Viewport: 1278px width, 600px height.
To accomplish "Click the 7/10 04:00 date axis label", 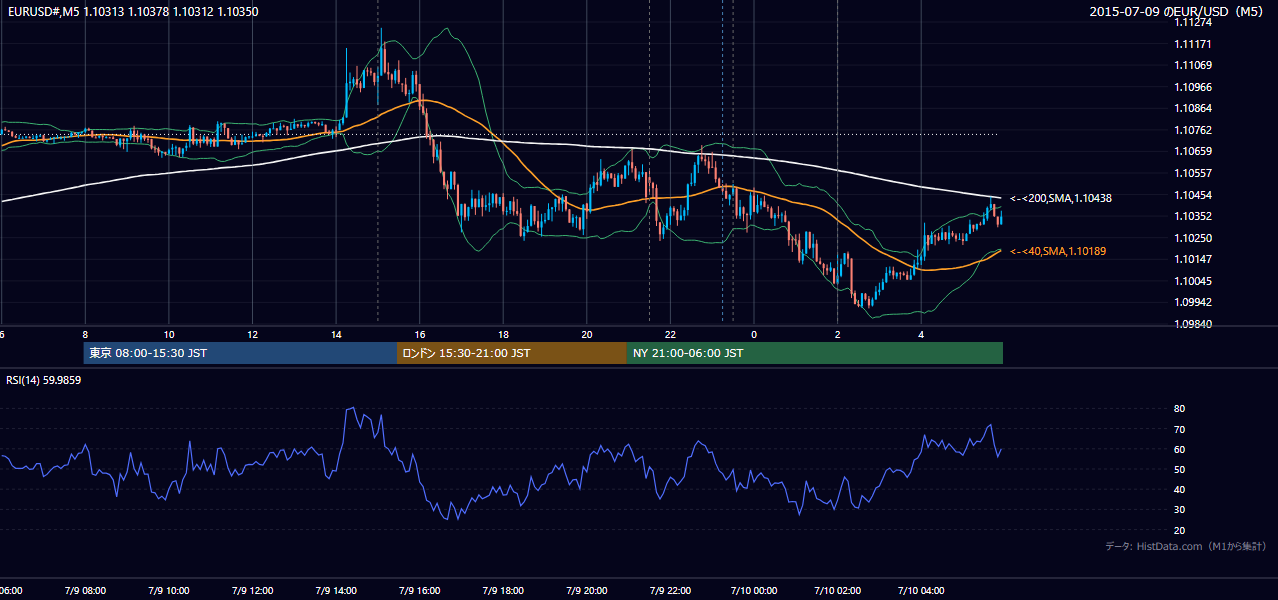I will [x=922, y=590].
